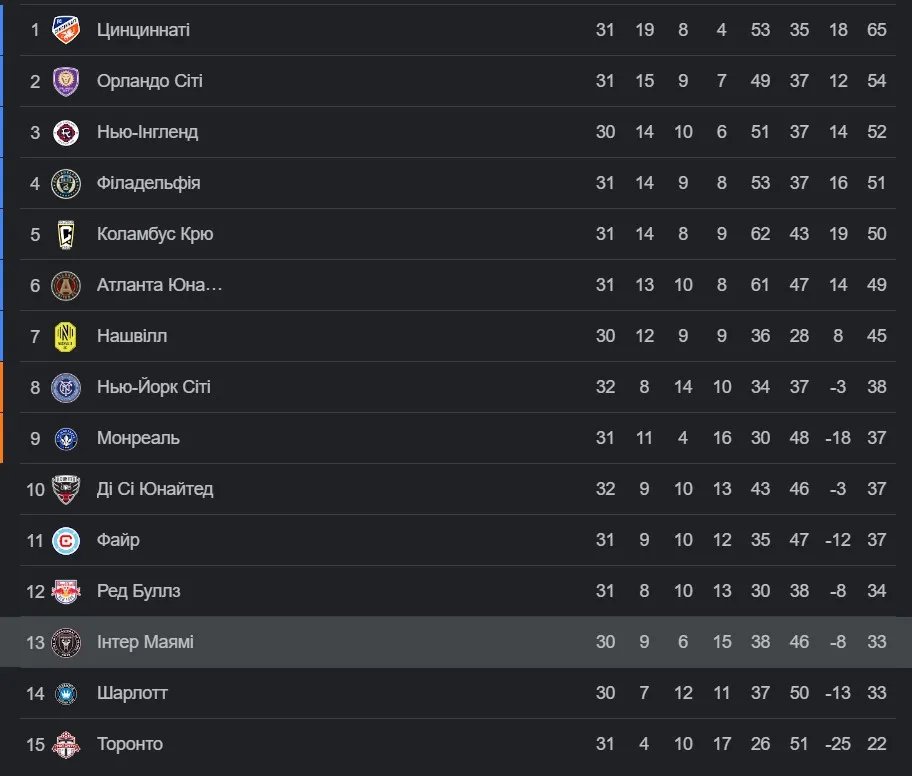Open the Columbus Crew logo

[65, 234]
